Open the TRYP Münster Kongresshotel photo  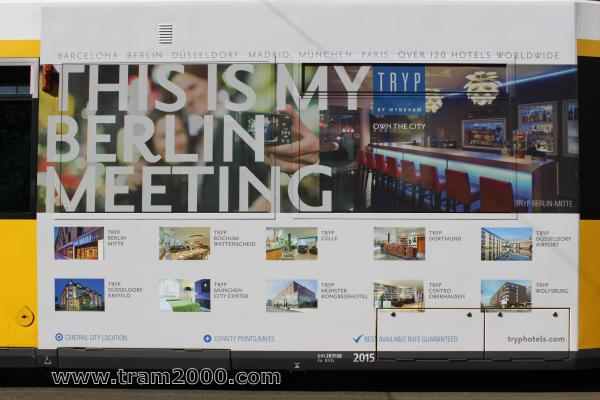coord(292,296)
